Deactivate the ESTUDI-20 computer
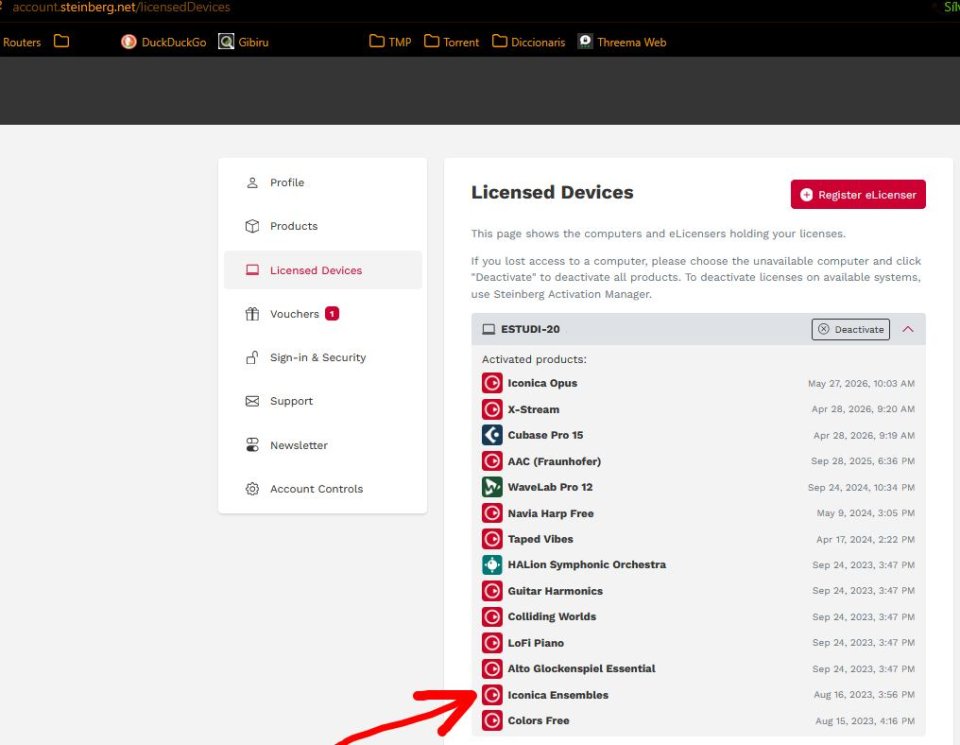Image resolution: width=960 pixels, height=745 pixels. 850,329
